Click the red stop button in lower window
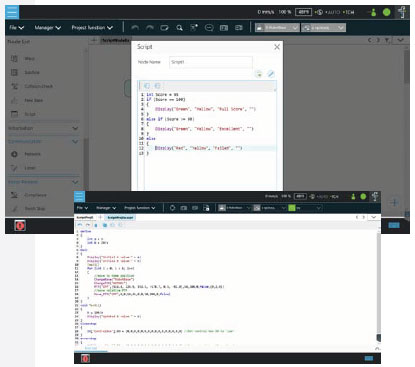Viewport: 415px width, 367px height. [x=85, y=359]
